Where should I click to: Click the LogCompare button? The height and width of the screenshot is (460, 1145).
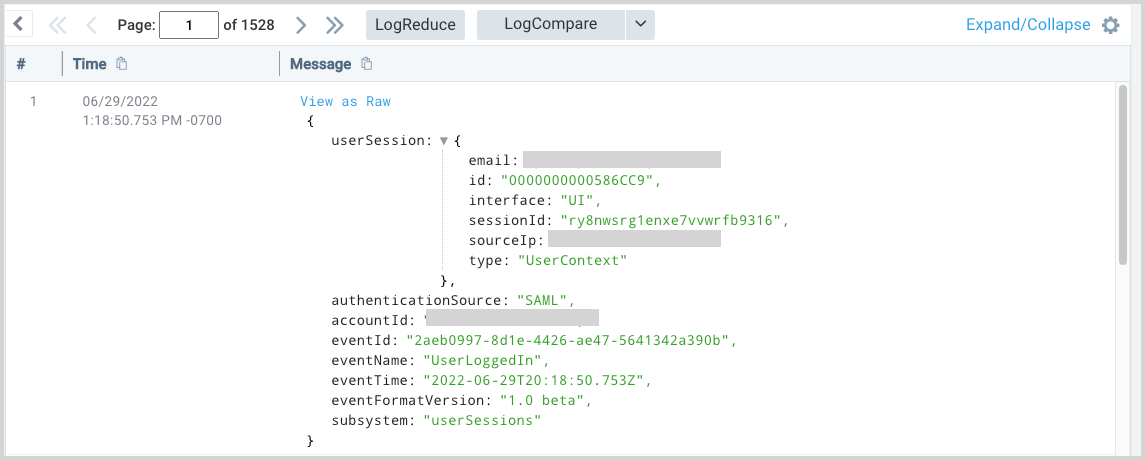(x=551, y=25)
